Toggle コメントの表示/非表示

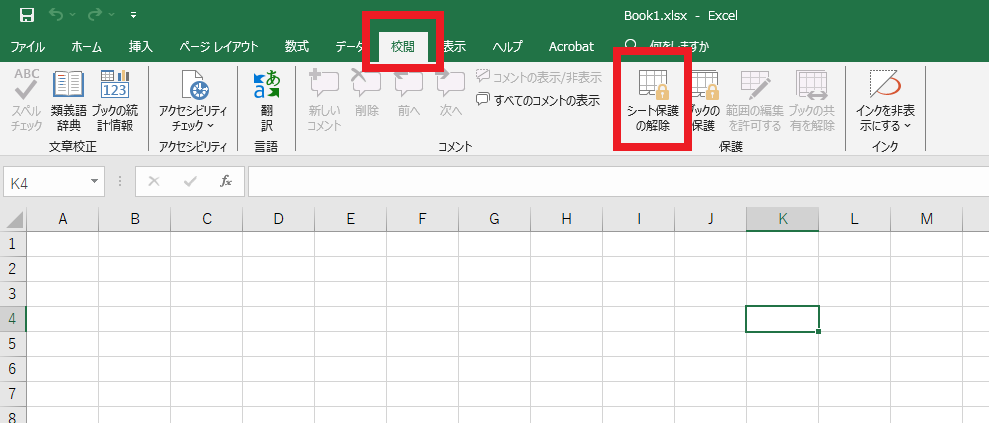tap(539, 78)
